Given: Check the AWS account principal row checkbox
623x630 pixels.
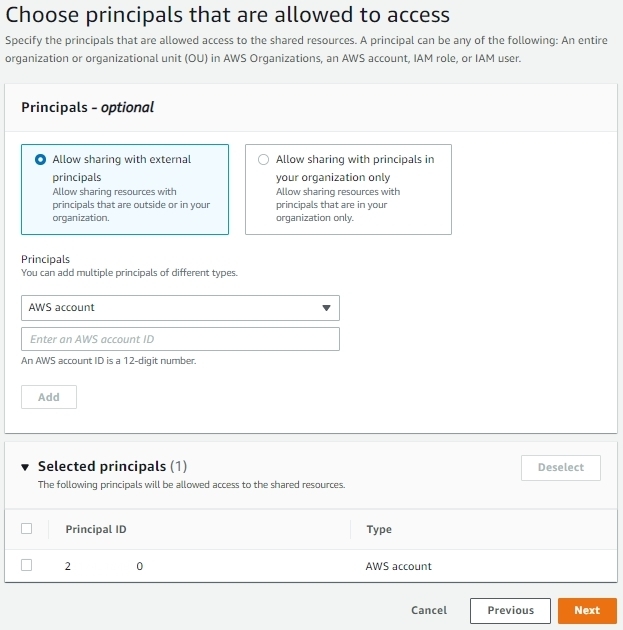Looking at the screenshot, I should pyautogui.click(x=27, y=565).
